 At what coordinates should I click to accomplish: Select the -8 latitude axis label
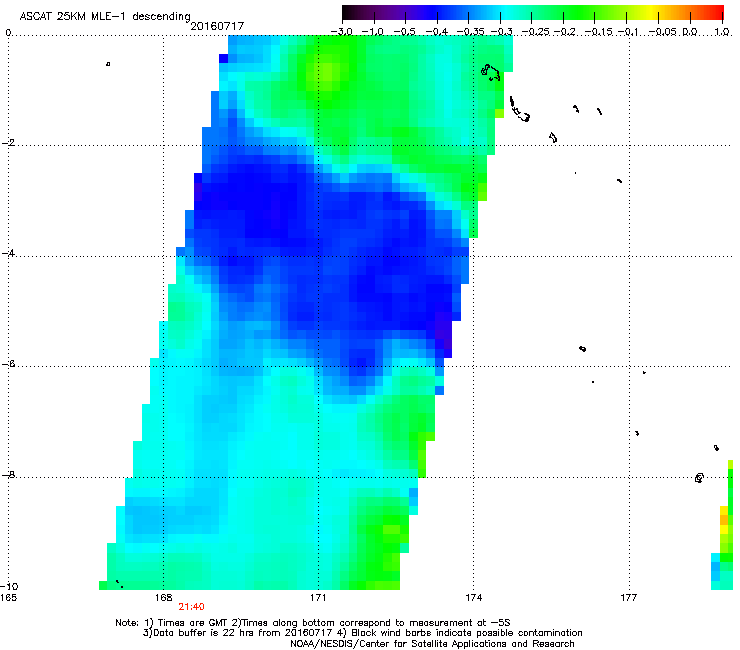(8, 474)
